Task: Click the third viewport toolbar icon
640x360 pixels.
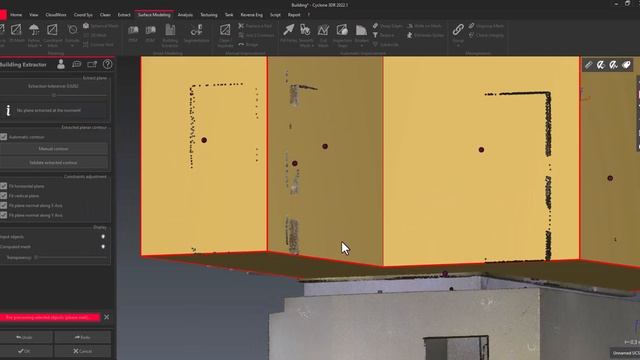Action: (613, 65)
